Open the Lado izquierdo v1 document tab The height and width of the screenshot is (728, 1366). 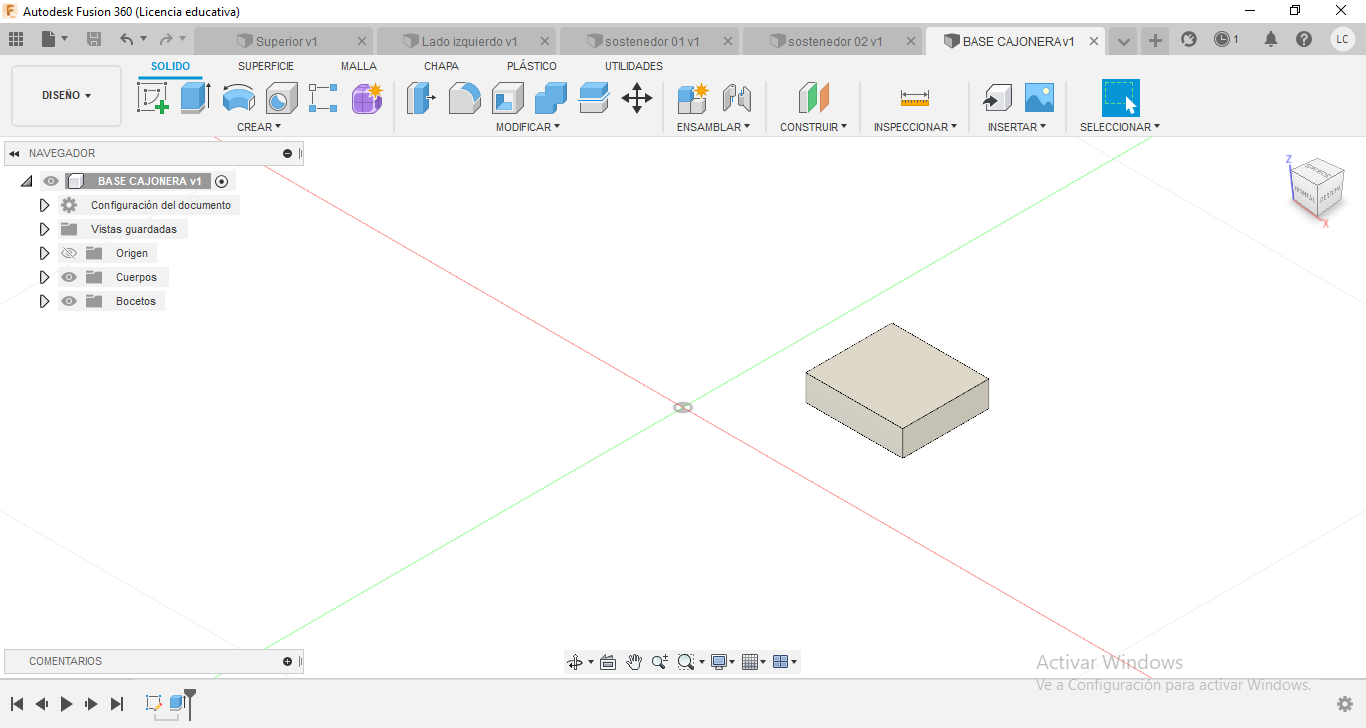tap(468, 41)
